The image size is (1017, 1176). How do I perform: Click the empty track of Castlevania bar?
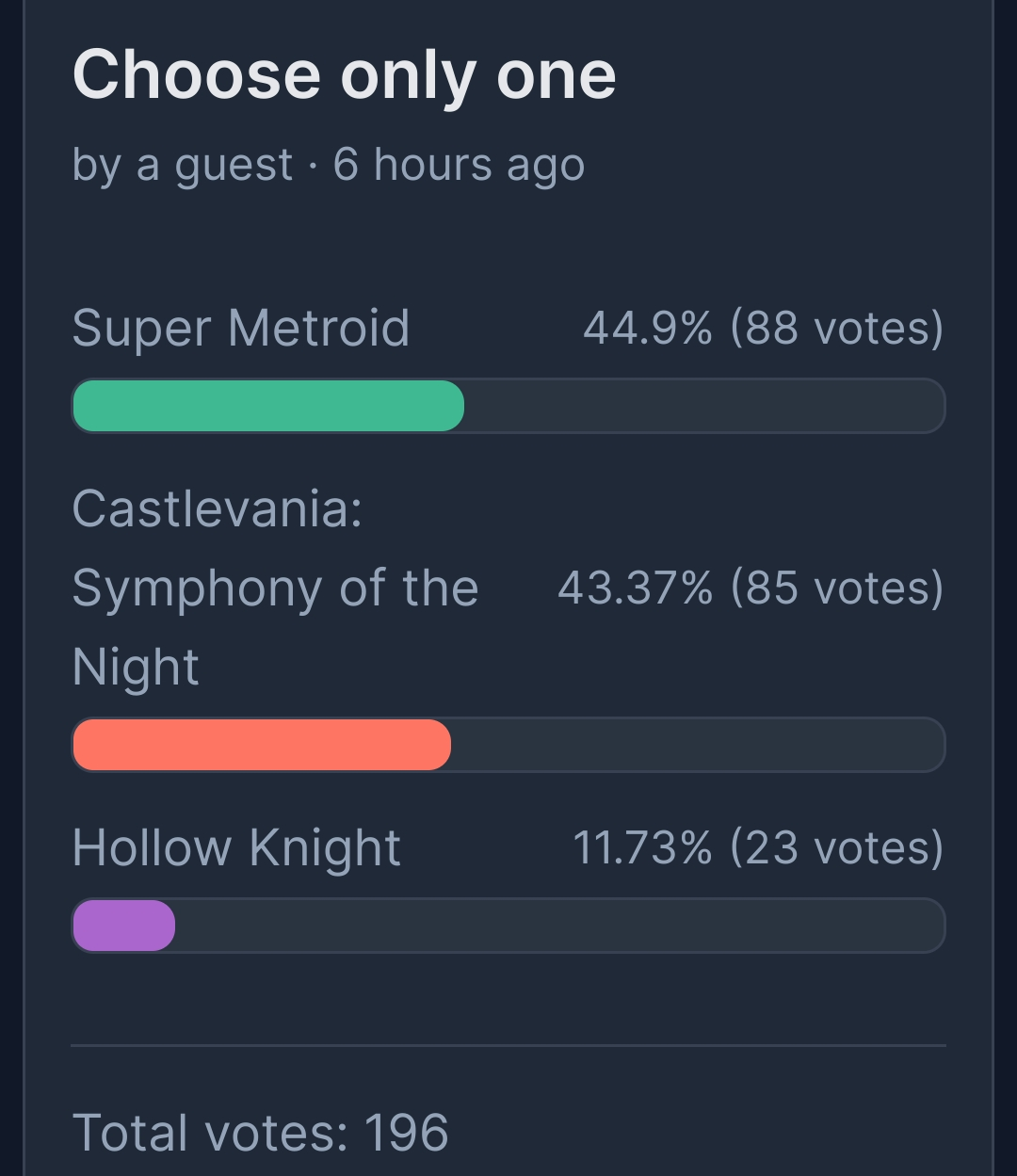pyautogui.click(x=697, y=745)
